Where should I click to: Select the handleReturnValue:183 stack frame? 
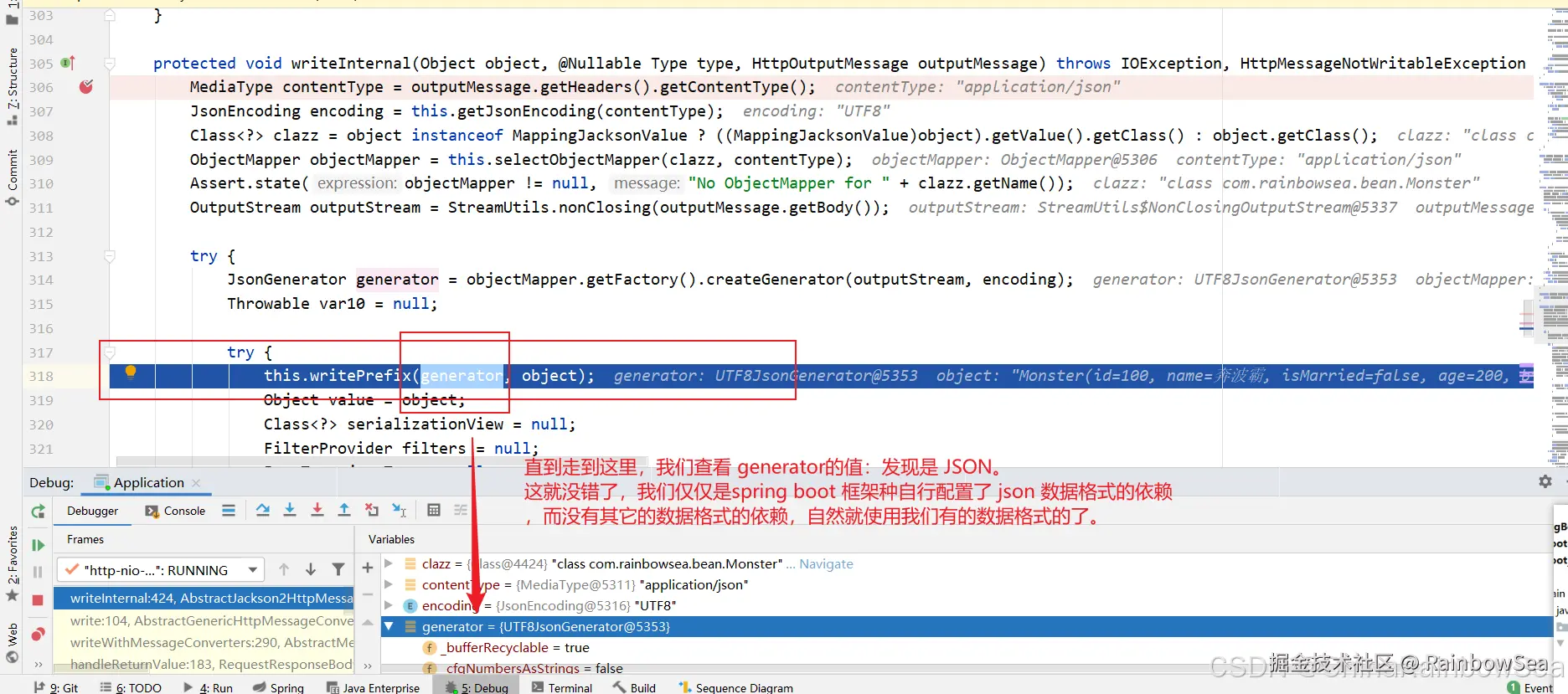[x=204, y=664]
